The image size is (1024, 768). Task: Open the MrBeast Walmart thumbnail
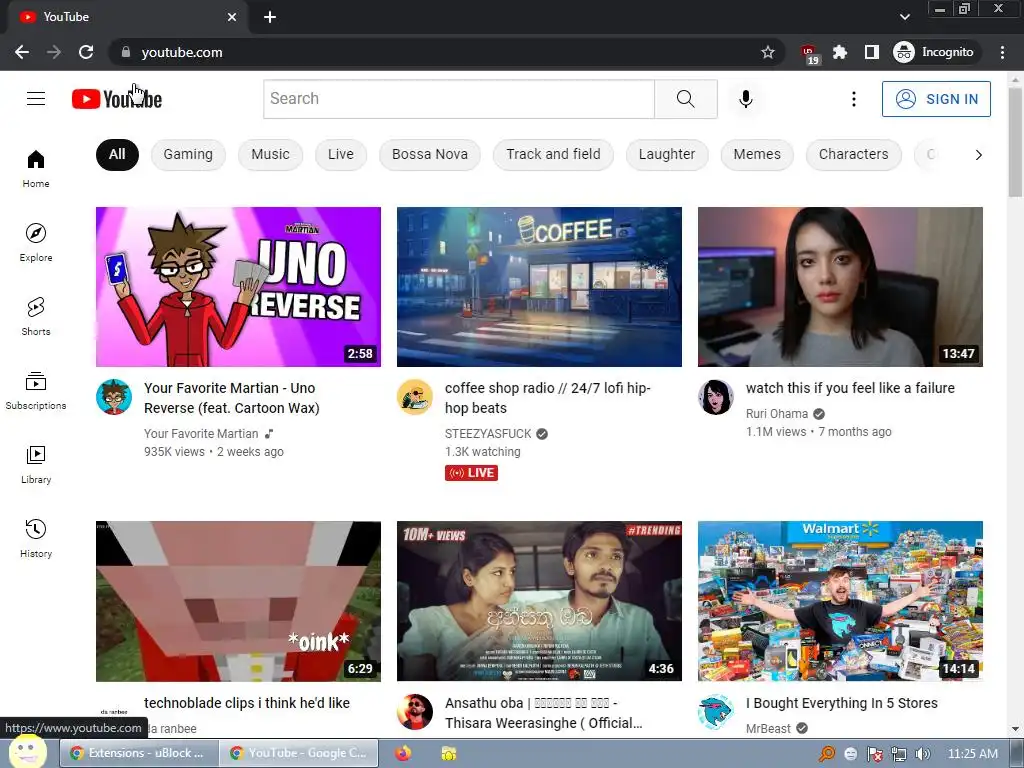(x=840, y=601)
